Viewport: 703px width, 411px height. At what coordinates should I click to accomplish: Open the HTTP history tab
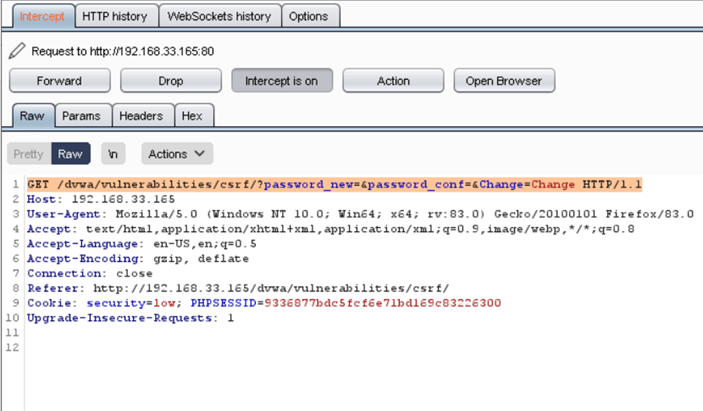[115, 17]
